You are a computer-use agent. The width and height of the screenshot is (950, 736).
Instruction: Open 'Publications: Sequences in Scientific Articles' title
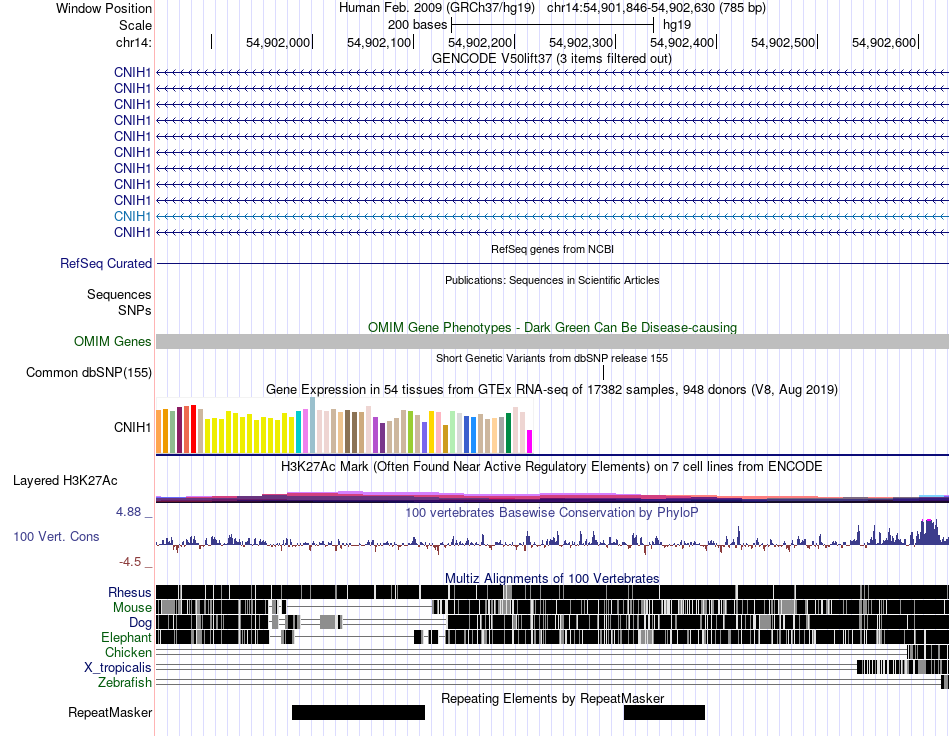(x=552, y=280)
